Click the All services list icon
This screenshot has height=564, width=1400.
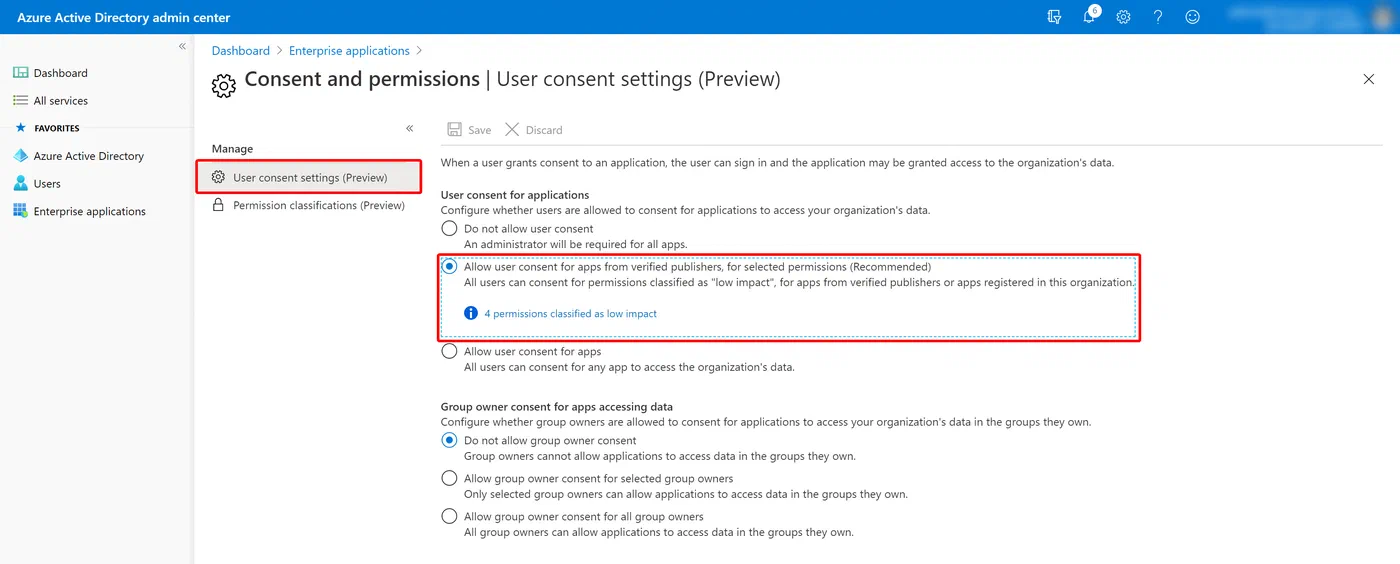20,101
